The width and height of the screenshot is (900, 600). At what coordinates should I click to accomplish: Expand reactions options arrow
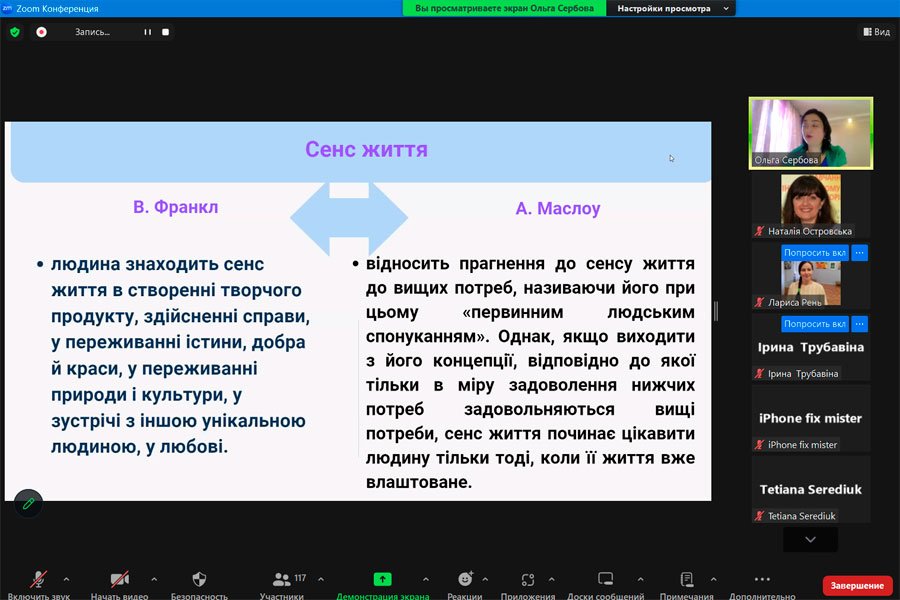(x=485, y=579)
